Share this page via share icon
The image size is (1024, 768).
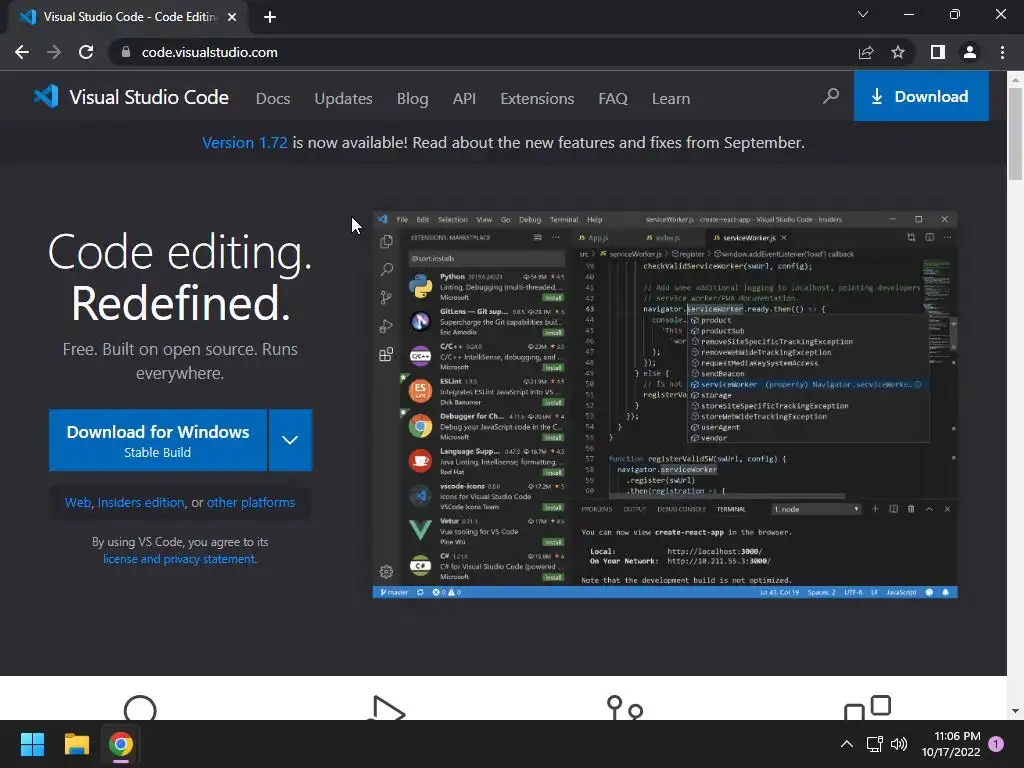click(x=866, y=52)
